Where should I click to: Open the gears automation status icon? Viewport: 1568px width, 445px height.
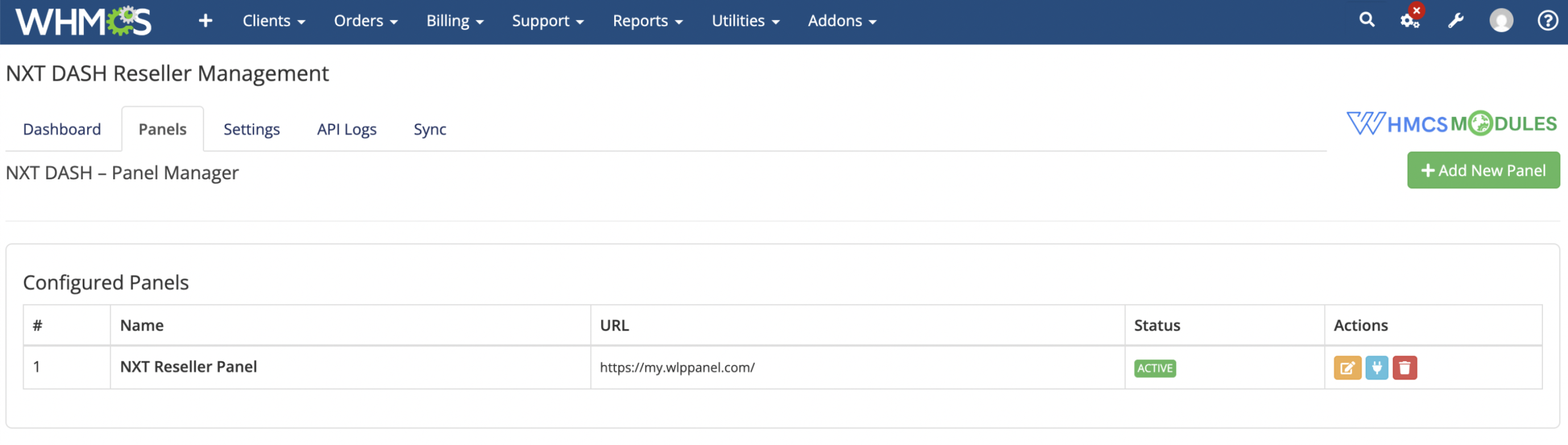tap(1409, 20)
